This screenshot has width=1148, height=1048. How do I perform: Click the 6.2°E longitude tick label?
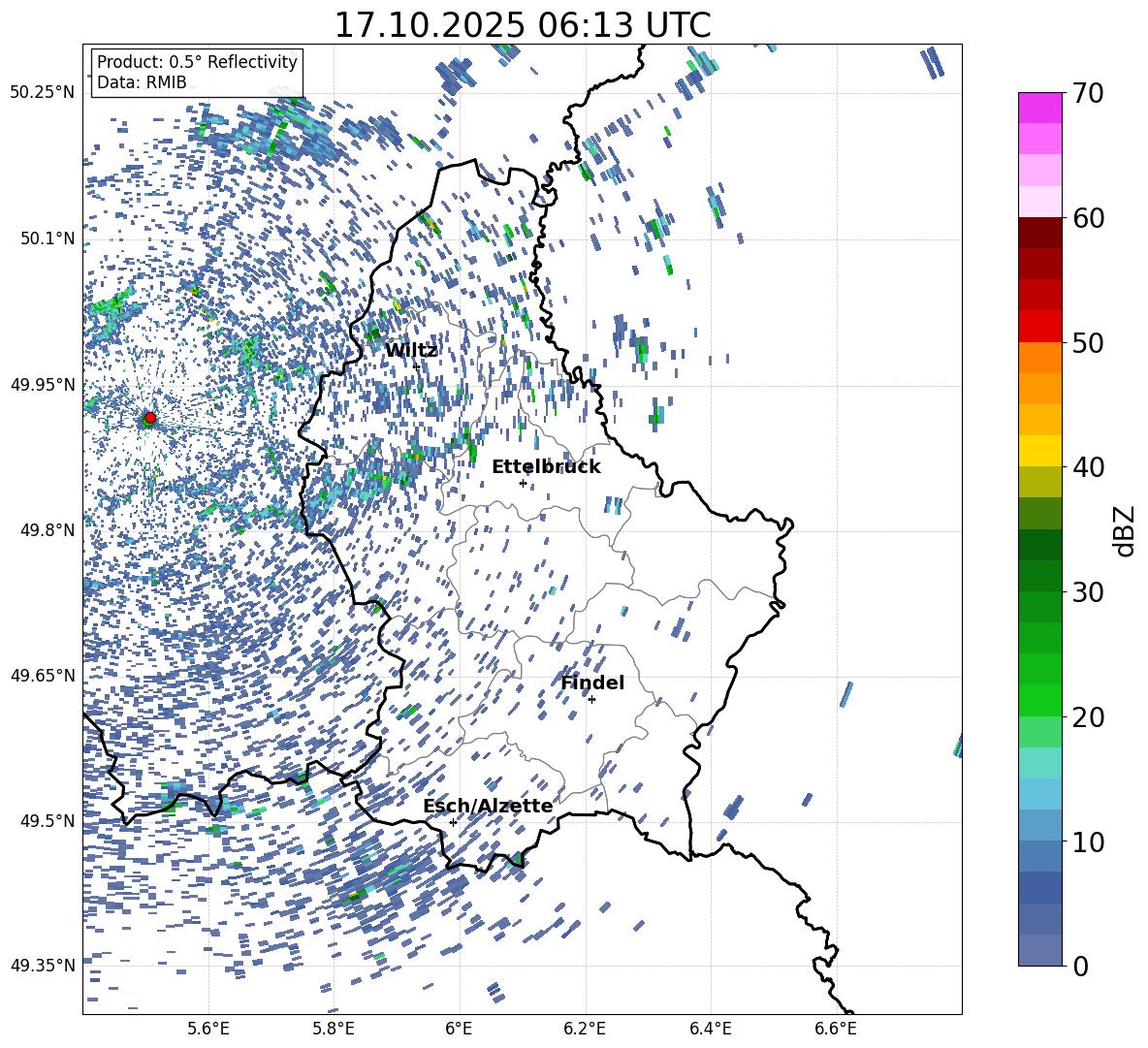pyautogui.click(x=586, y=1028)
